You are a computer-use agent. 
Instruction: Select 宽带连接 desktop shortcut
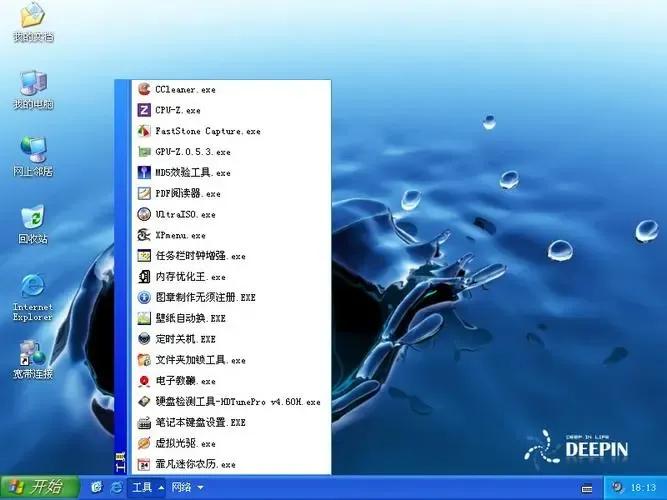click(x=33, y=360)
